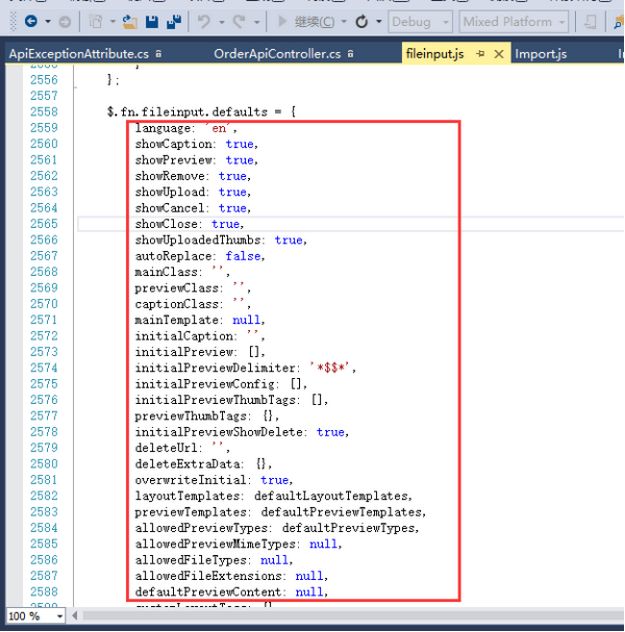Click the Open File folder icon
Image resolution: width=625 pixels, height=632 pixels.
click(130, 22)
